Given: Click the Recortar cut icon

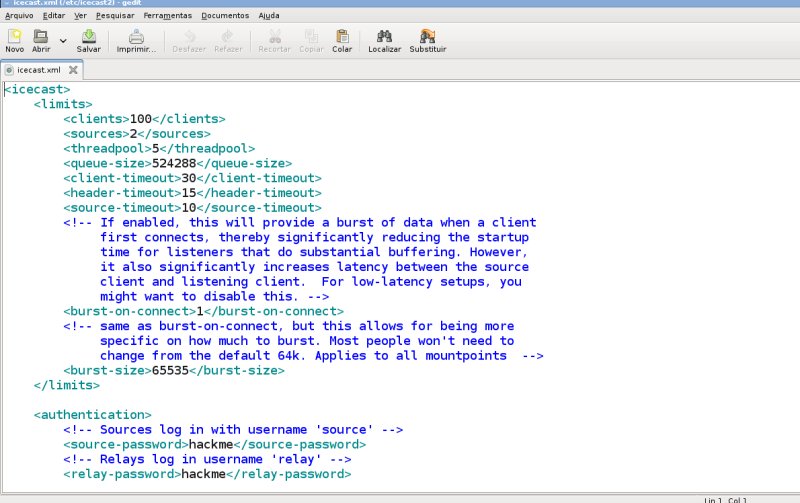Looking at the screenshot, I should pos(275,37).
